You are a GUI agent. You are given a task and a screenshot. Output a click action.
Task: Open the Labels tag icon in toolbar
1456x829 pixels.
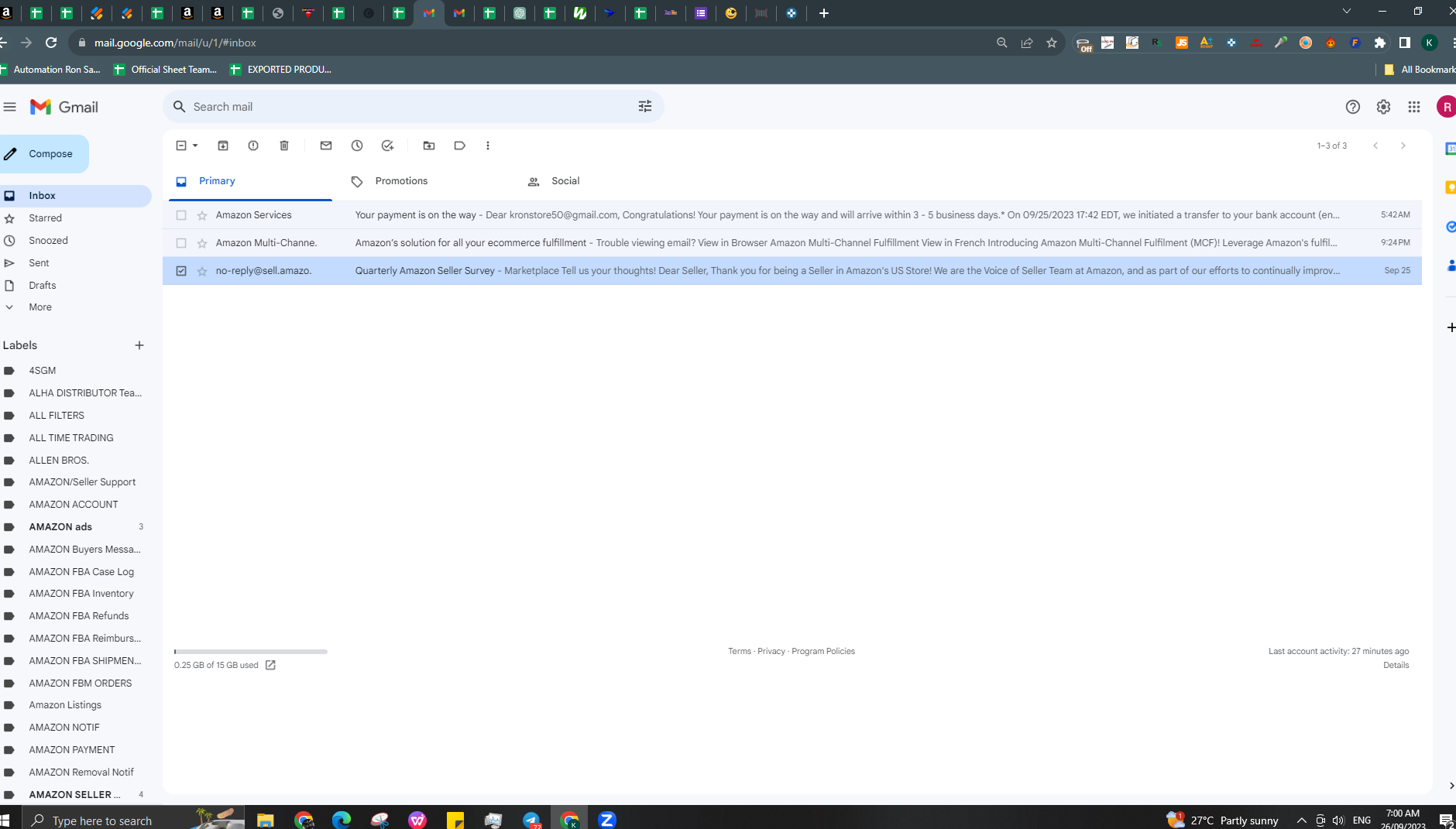point(460,146)
